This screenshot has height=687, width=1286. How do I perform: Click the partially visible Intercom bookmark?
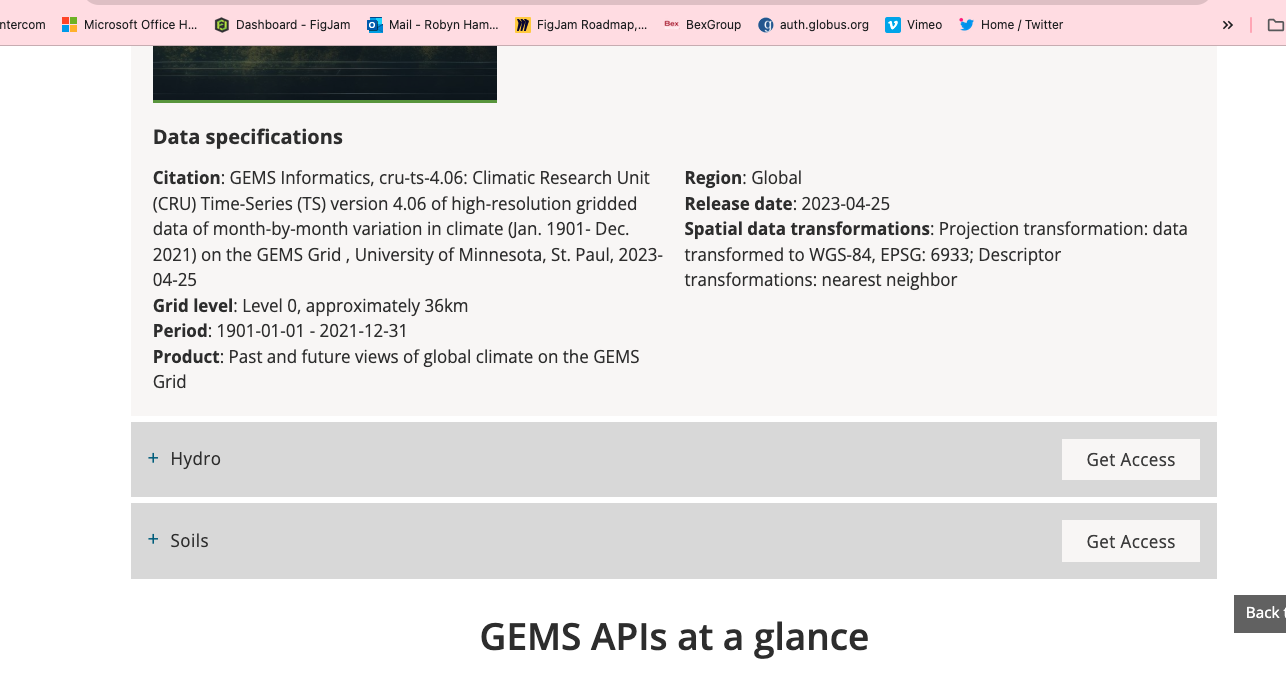coord(22,25)
